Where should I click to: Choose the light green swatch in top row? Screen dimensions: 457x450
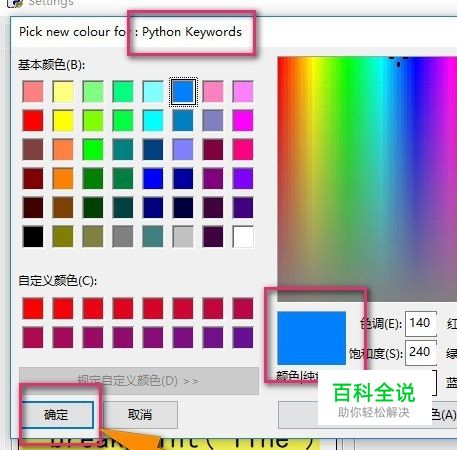(x=93, y=91)
